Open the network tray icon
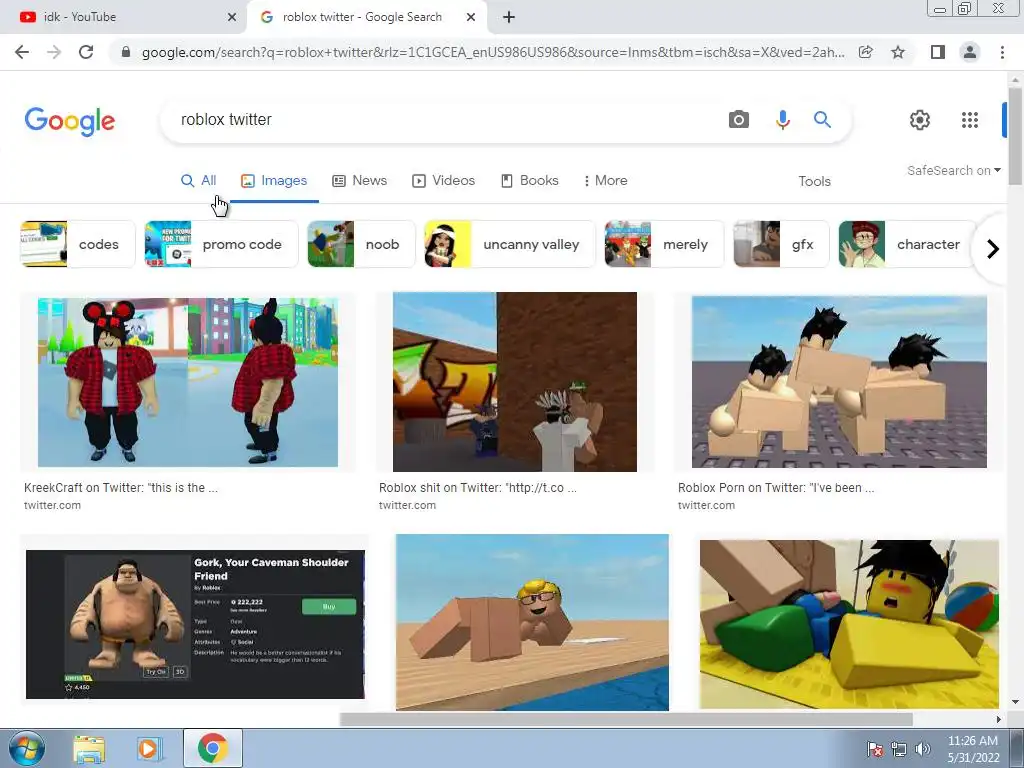 coord(899,749)
